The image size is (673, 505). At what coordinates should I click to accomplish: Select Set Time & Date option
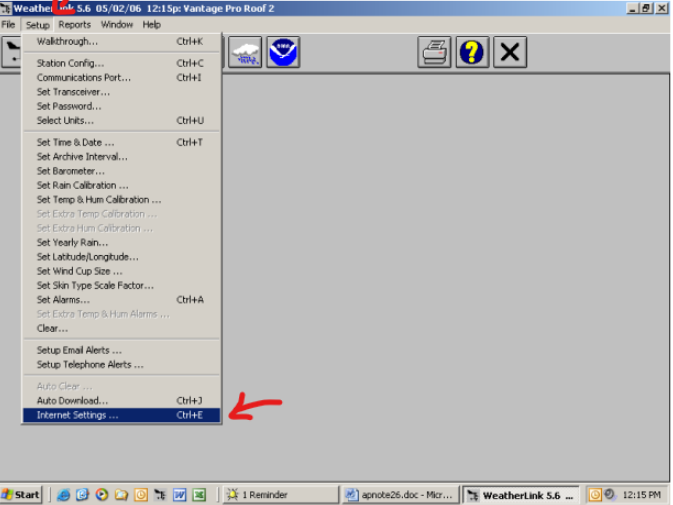pos(75,142)
